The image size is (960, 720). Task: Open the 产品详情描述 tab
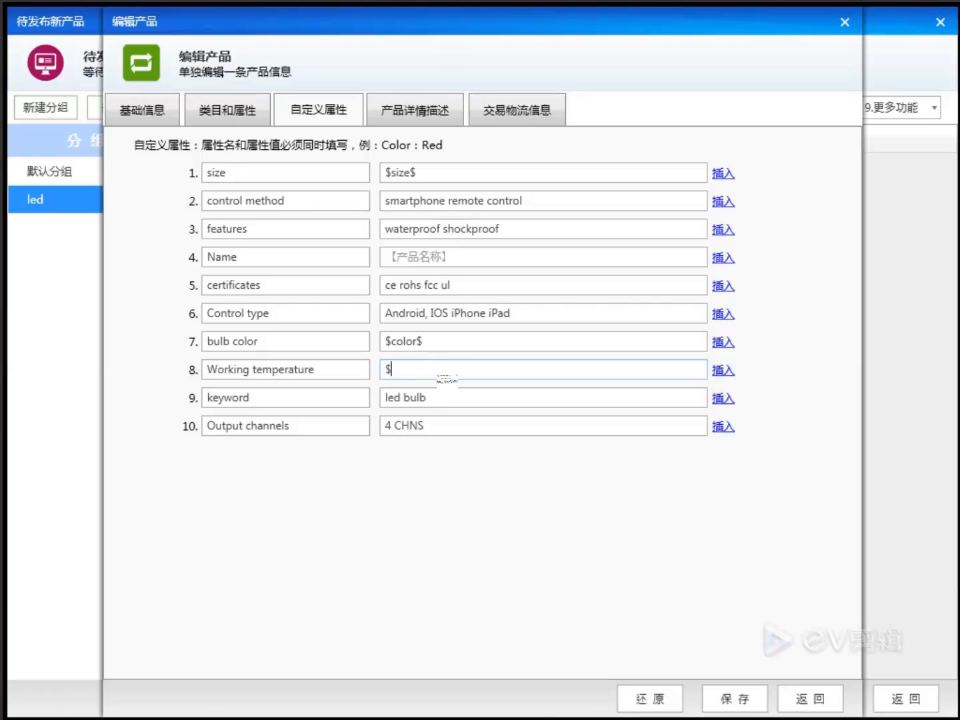(x=414, y=110)
